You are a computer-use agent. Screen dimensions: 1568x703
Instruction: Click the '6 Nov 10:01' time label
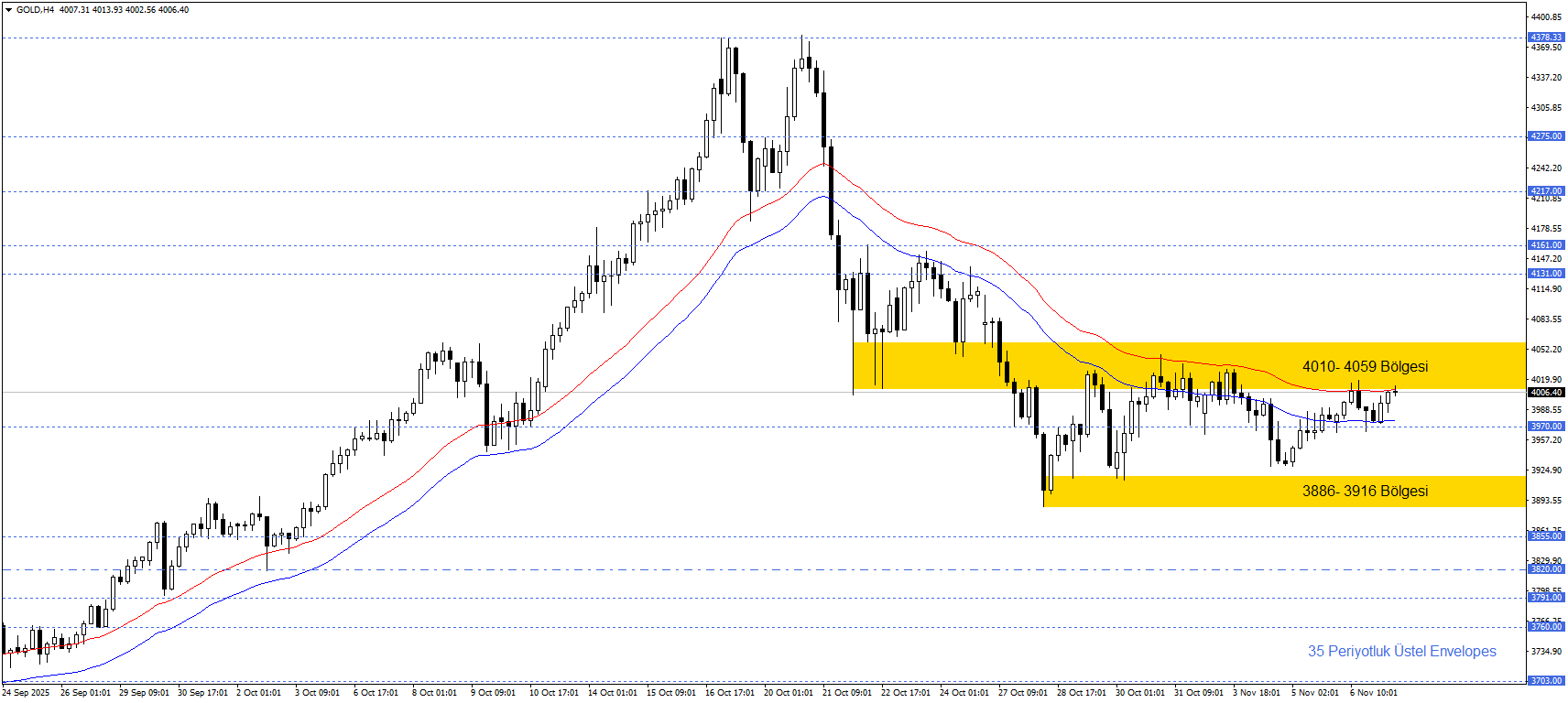(x=1374, y=693)
